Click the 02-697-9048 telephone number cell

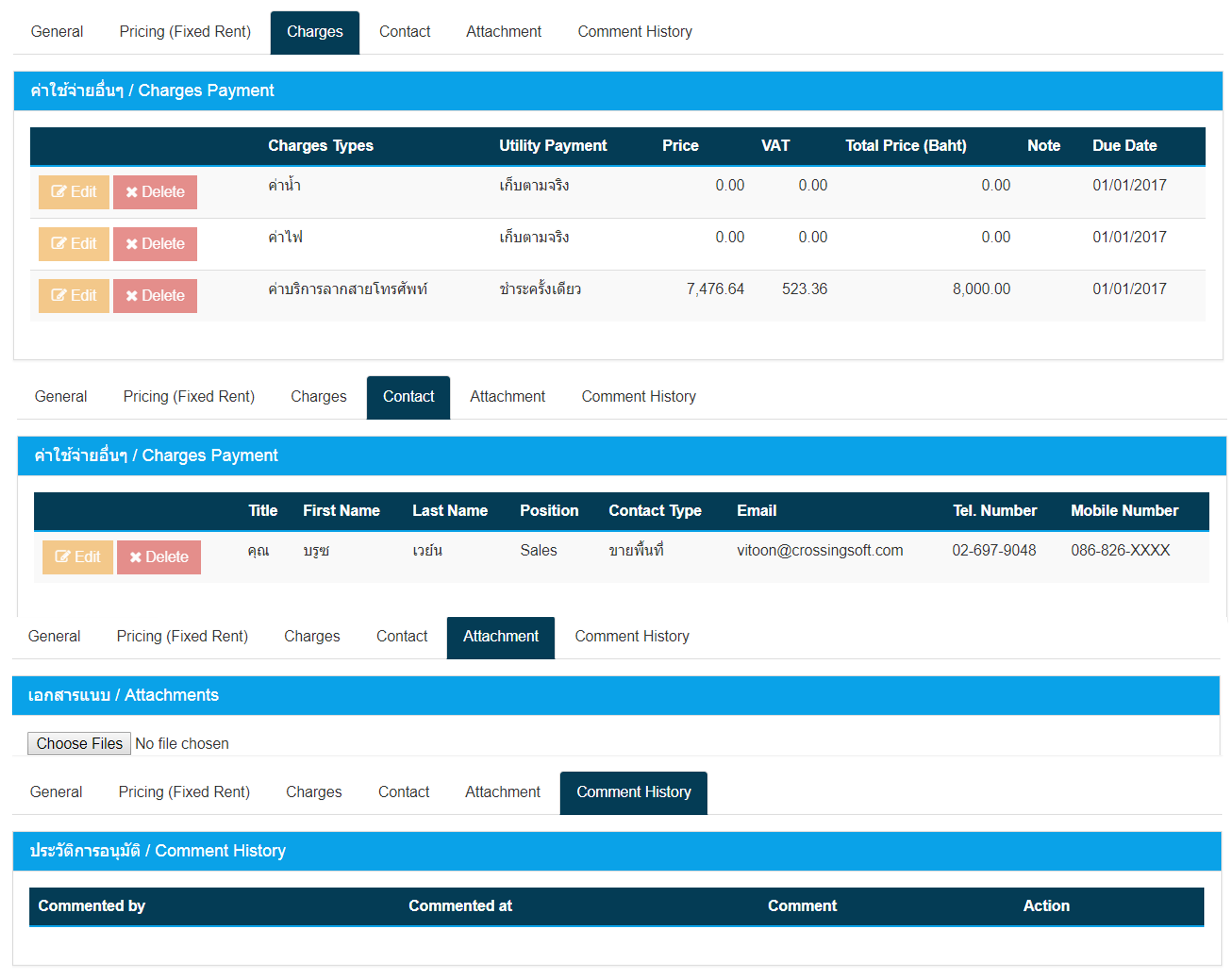(994, 551)
